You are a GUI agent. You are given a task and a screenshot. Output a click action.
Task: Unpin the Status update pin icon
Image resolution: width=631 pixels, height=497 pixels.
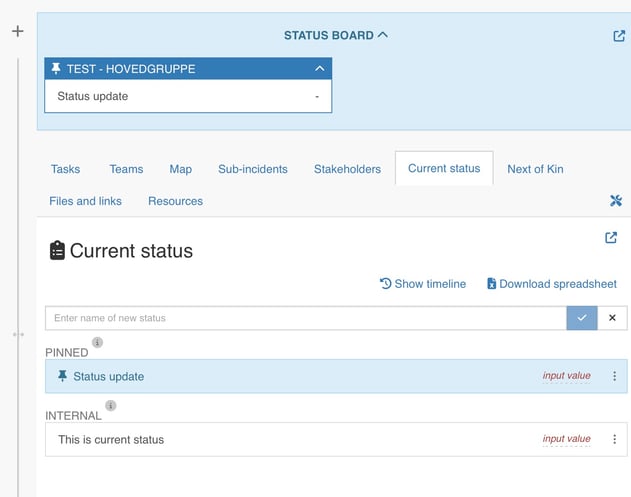[x=63, y=377]
